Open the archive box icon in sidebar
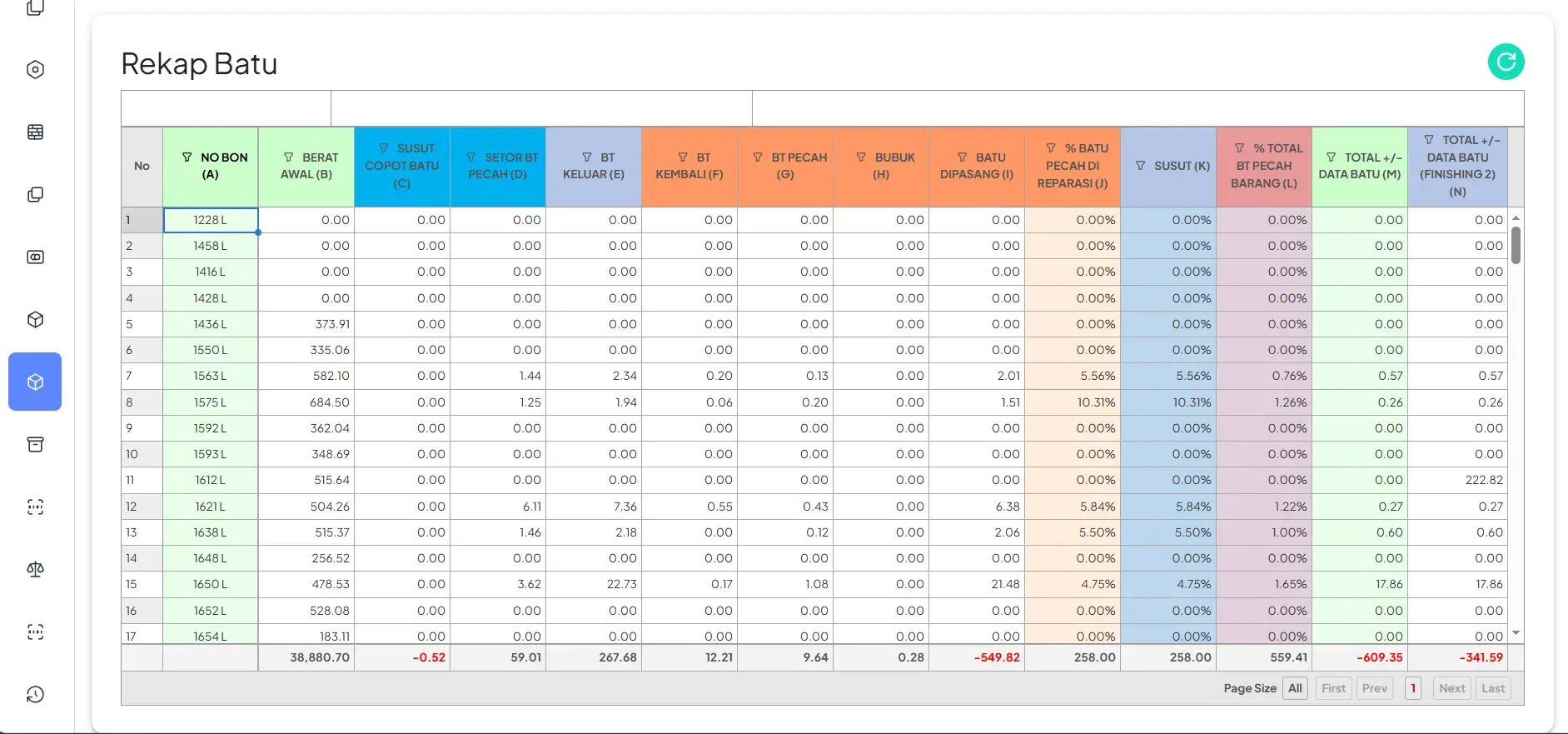 (35, 445)
